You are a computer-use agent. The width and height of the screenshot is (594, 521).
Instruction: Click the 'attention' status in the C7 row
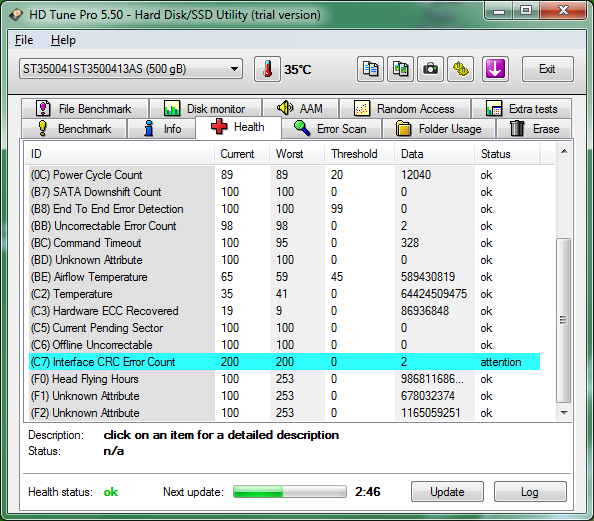(x=501, y=362)
